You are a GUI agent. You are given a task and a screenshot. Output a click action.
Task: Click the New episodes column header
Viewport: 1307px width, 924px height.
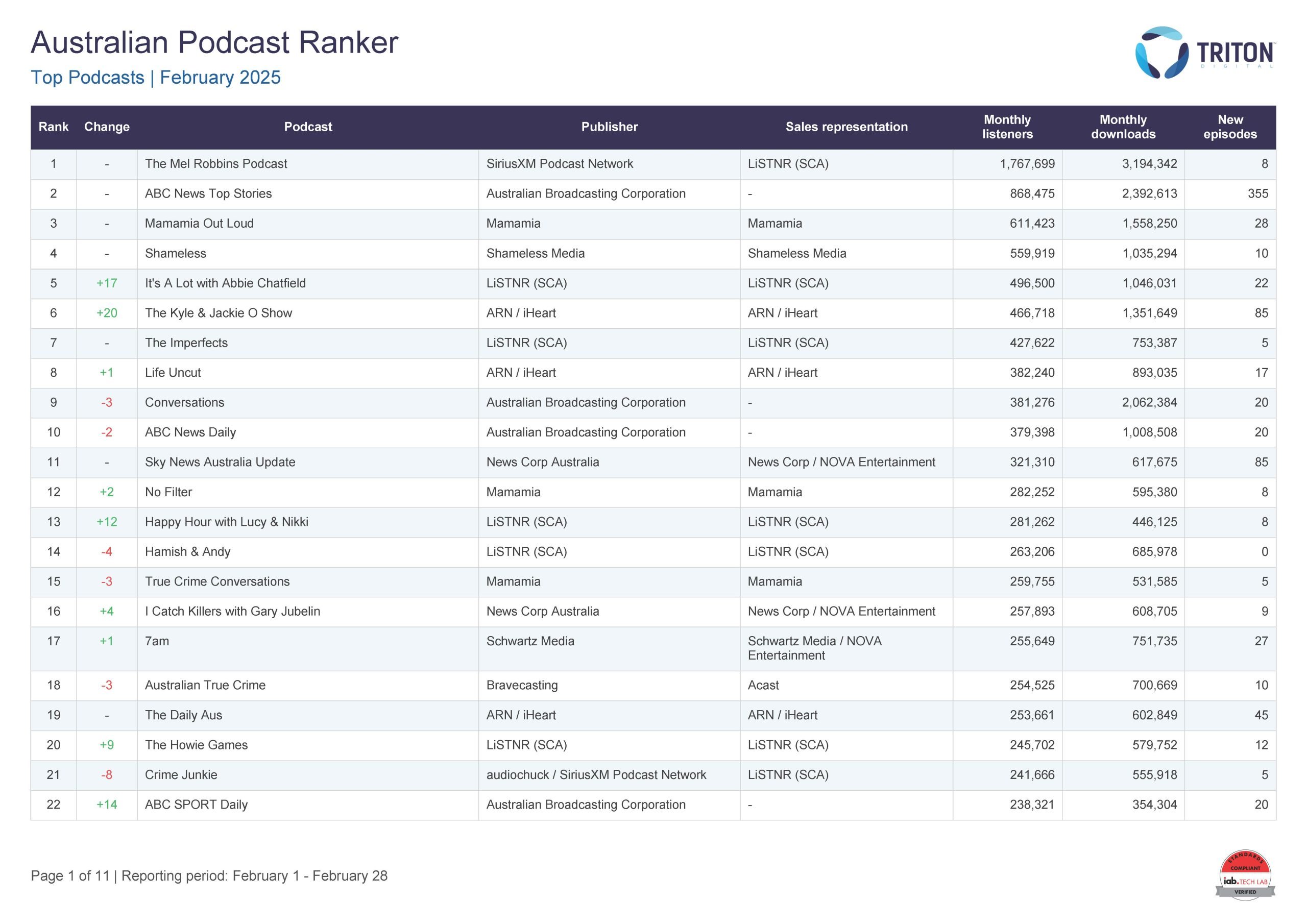(x=1230, y=127)
